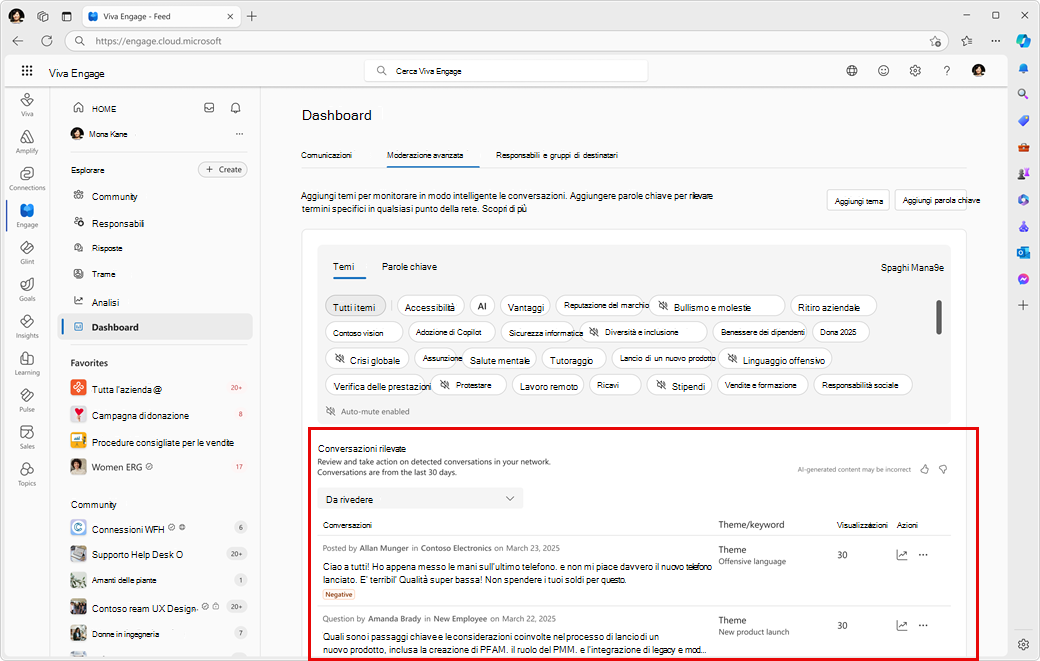The width and height of the screenshot is (1040, 661).
Task: Open Connections app in left rail
Action: (x=27, y=179)
